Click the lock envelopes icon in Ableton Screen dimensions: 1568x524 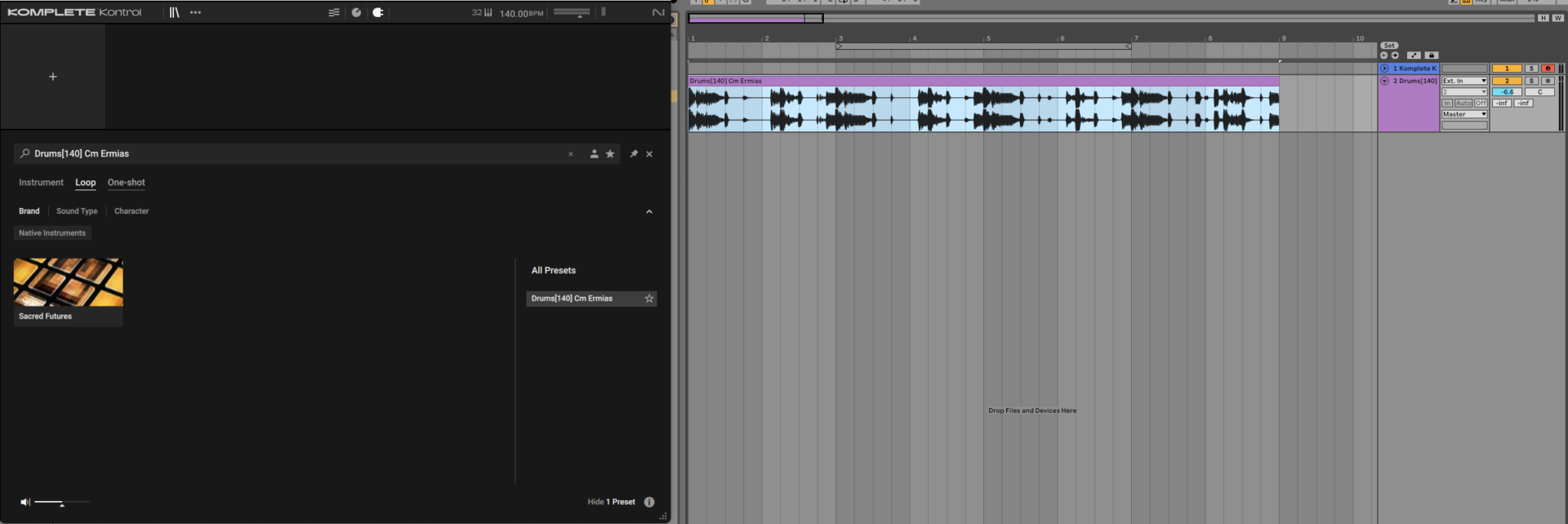tap(1431, 56)
